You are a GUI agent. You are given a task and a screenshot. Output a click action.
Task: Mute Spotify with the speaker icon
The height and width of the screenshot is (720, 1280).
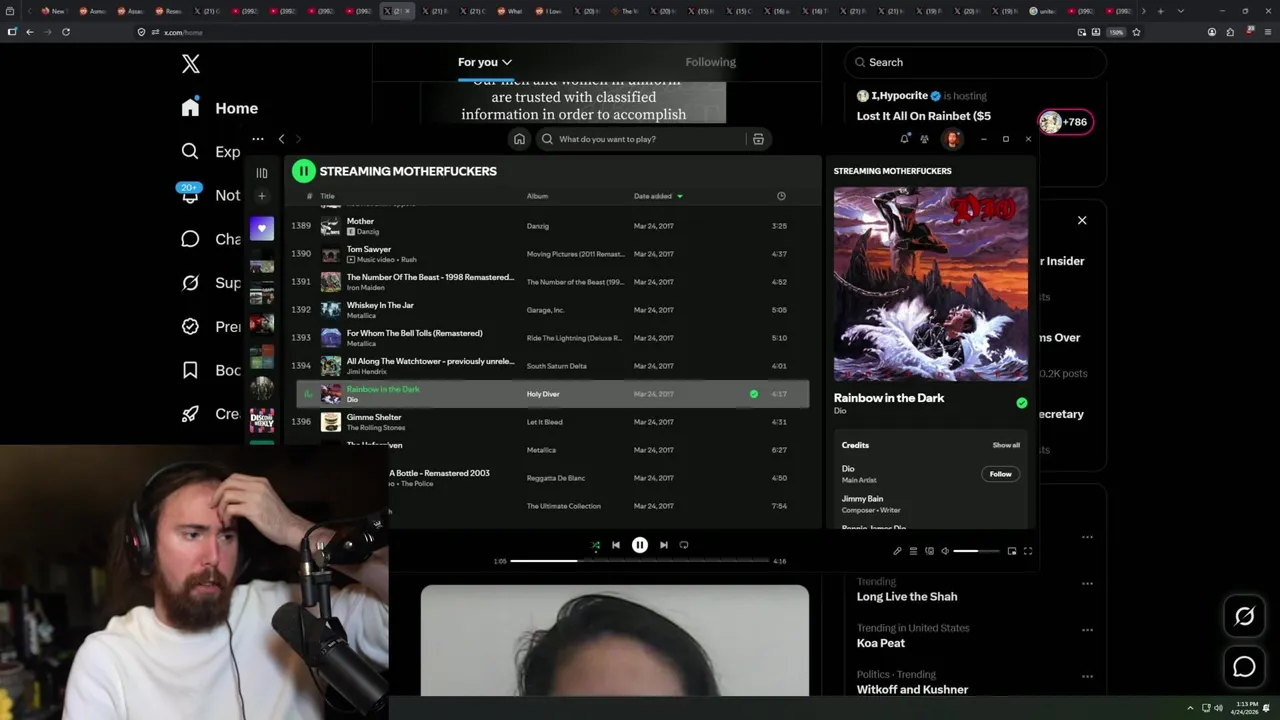click(x=944, y=551)
